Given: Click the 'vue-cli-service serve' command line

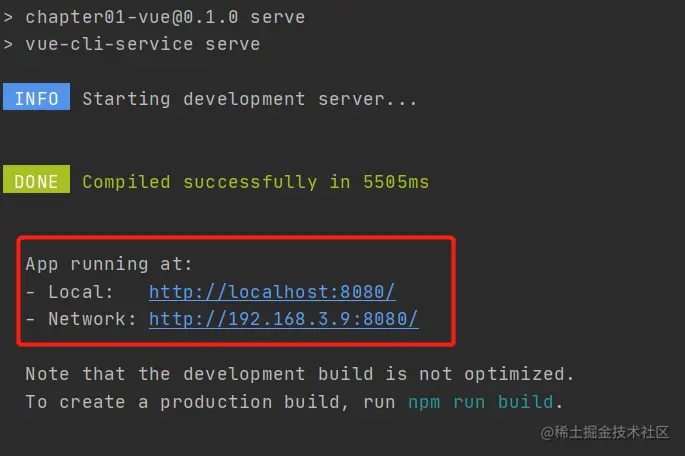Looking at the screenshot, I should 143,44.
